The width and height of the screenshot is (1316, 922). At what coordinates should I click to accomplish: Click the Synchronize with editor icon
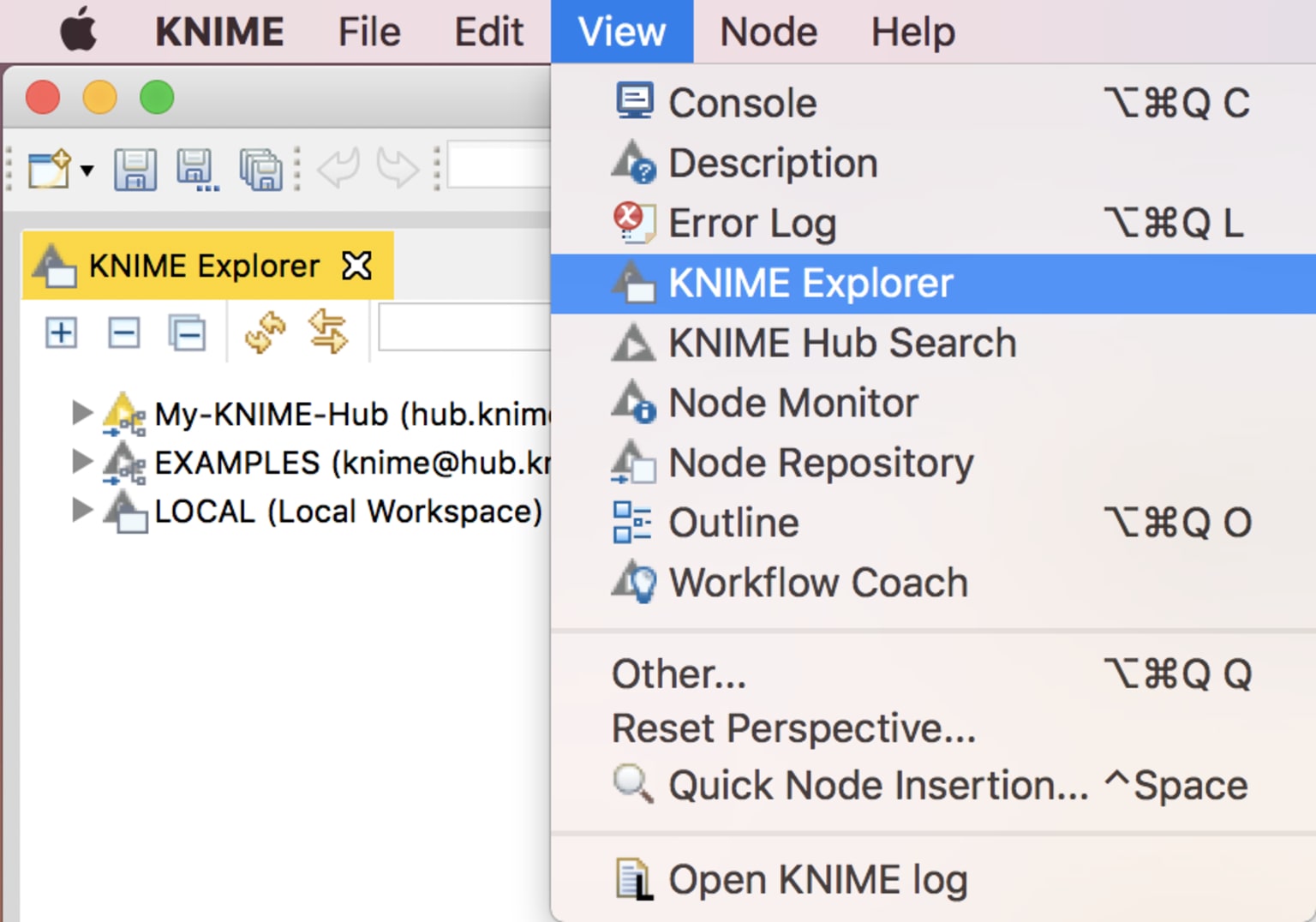click(x=328, y=332)
